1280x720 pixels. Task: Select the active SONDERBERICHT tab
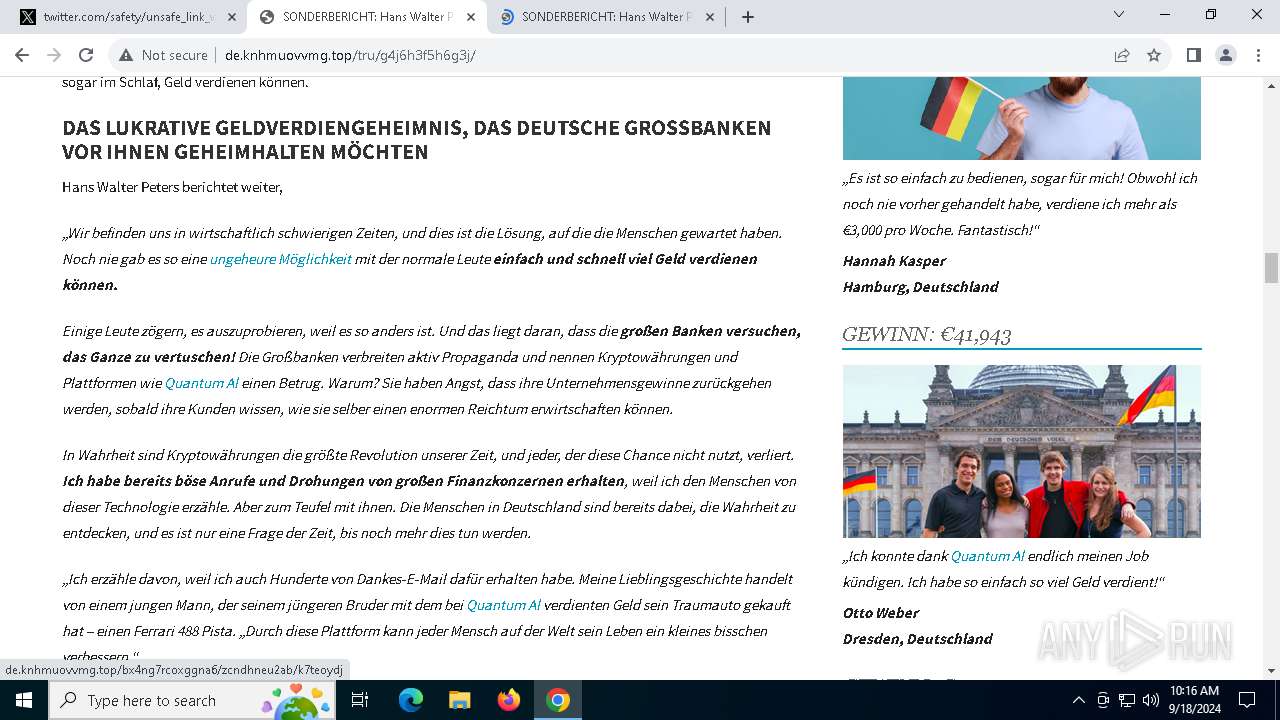coord(367,17)
